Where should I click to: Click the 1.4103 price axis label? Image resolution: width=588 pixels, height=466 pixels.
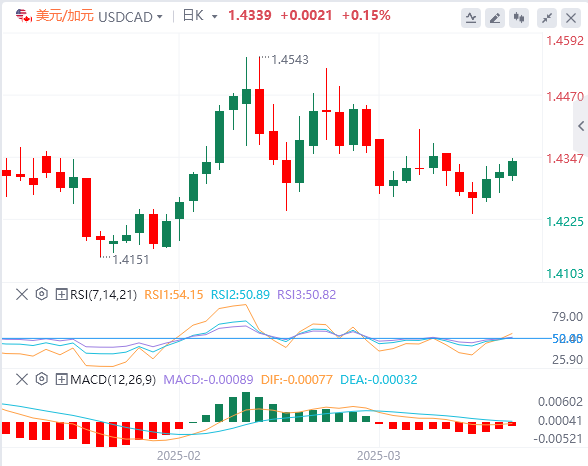tap(565, 273)
